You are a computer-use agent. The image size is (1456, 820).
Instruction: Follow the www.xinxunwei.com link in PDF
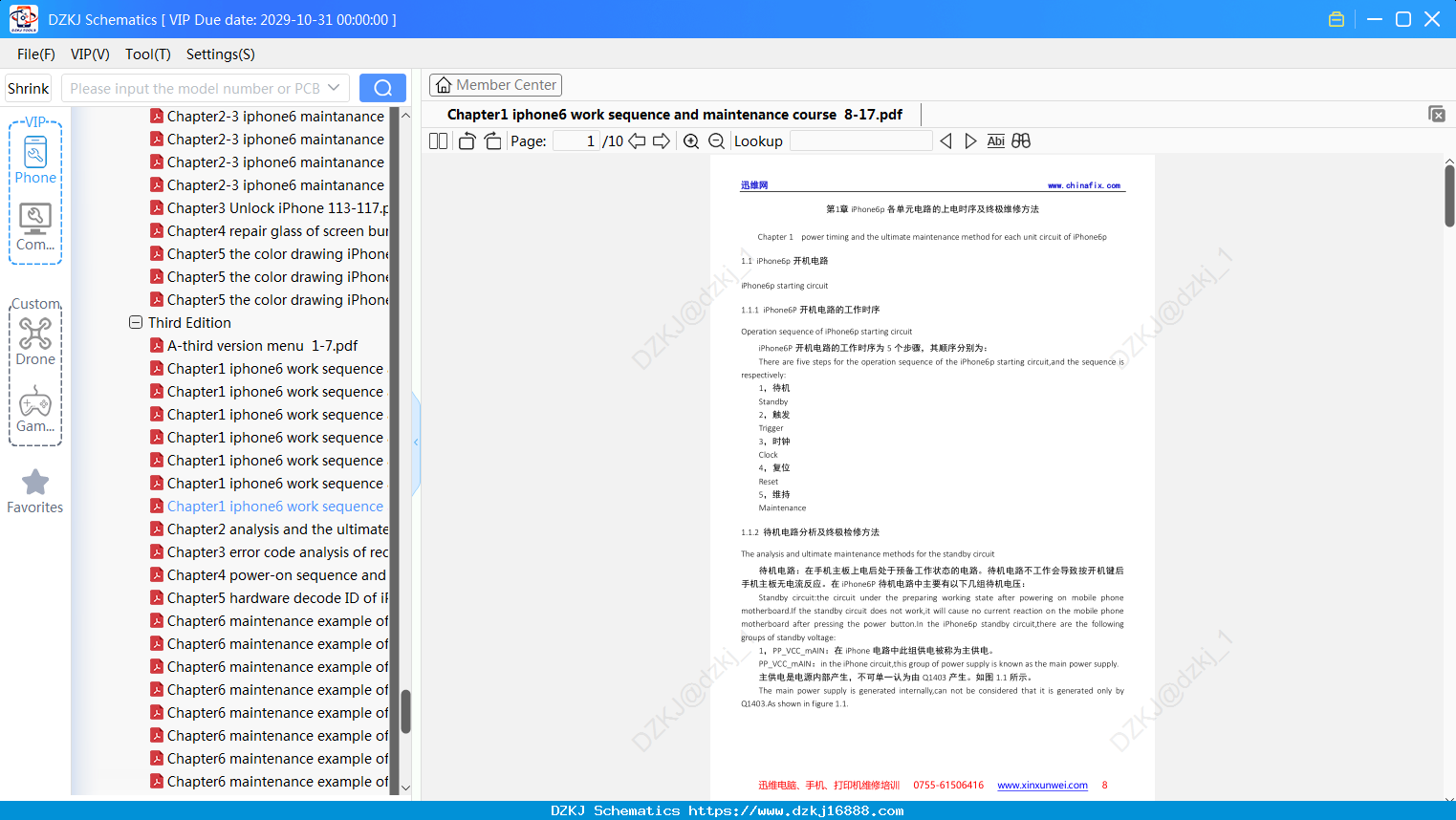pos(1042,786)
